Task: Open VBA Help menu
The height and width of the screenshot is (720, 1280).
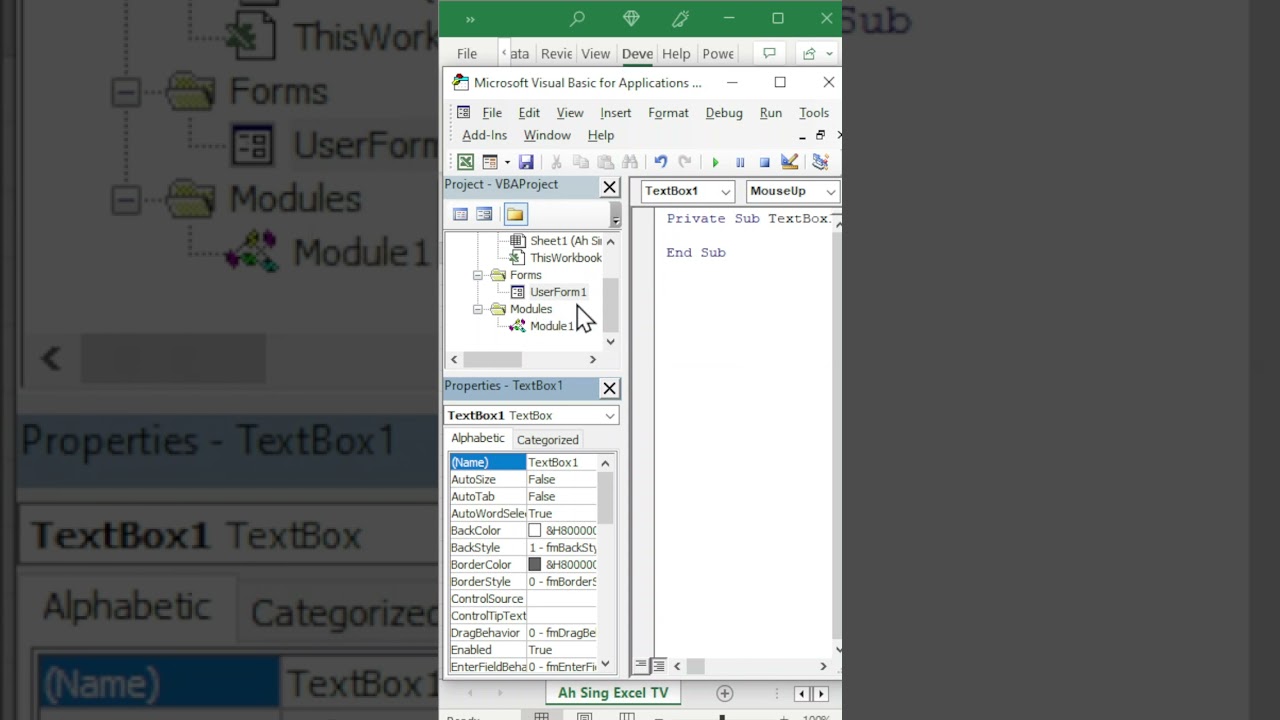Action: [x=601, y=135]
